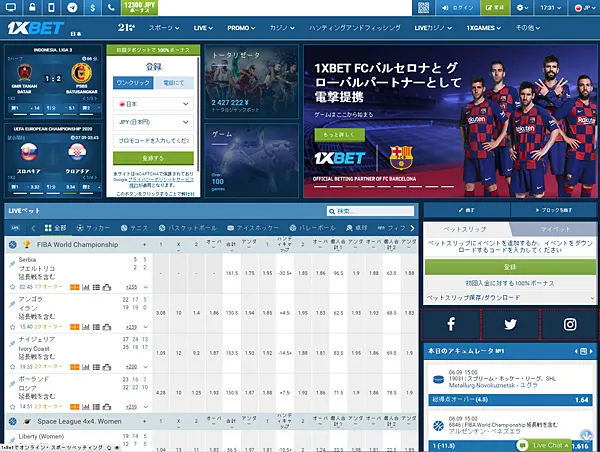Favorite the アンゴラ match with star
The image size is (600, 452).
[x=12, y=327]
